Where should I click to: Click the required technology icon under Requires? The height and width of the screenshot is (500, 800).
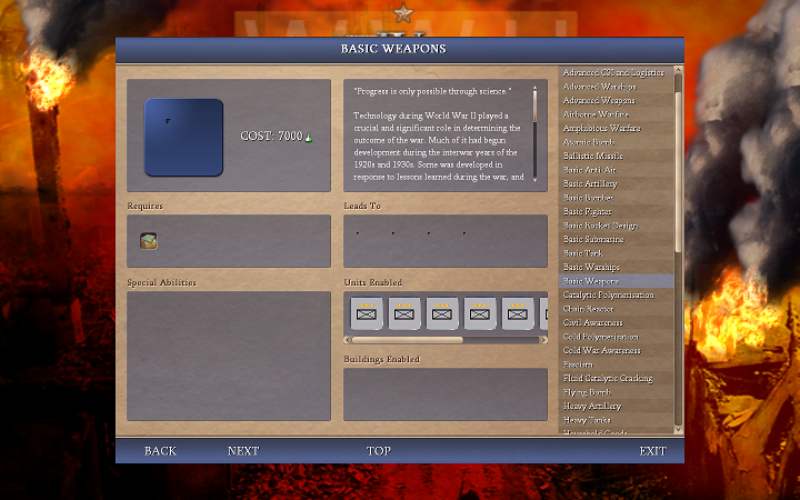coord(148,241)
